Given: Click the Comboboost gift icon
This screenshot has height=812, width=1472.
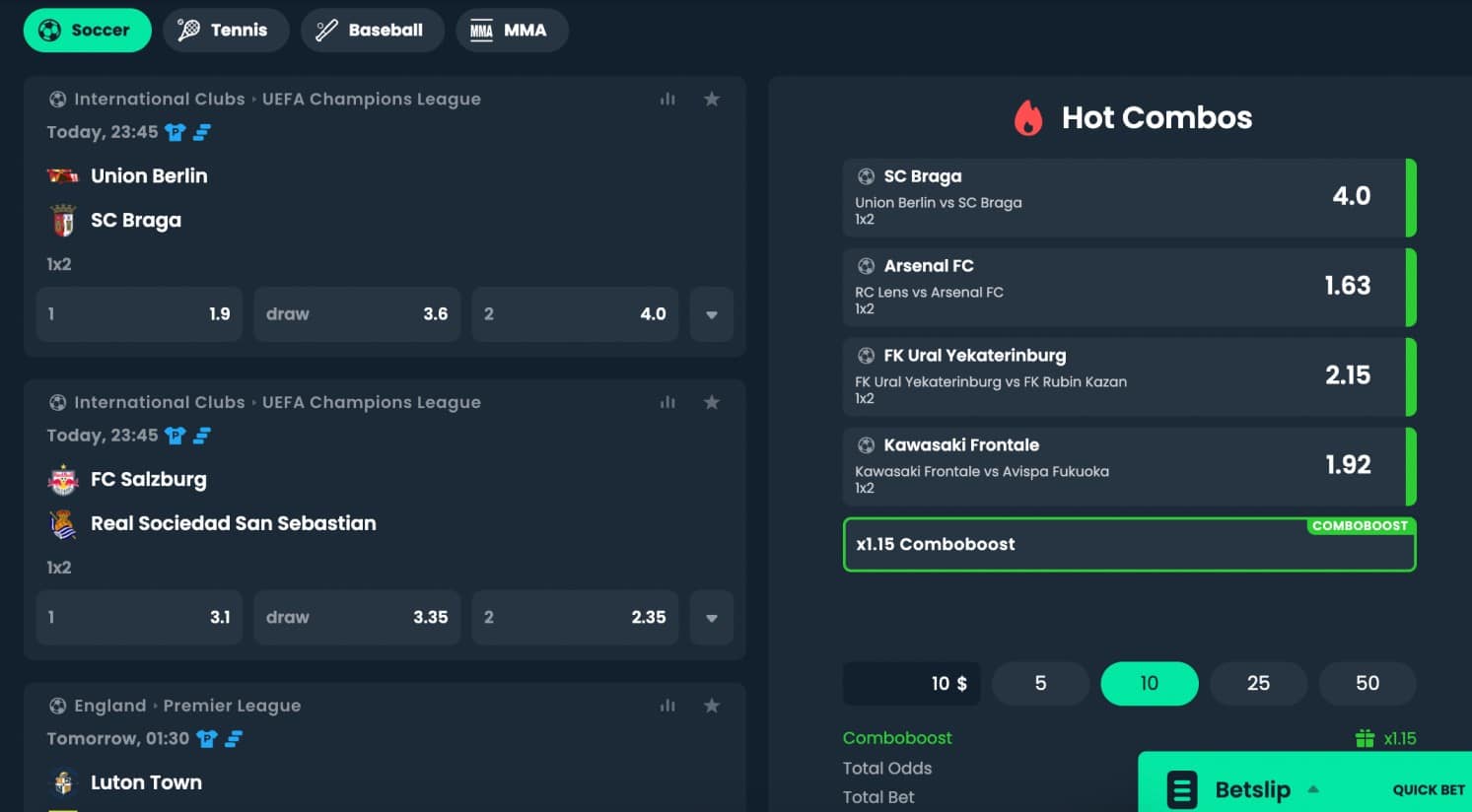Looking at the screenshot, I should click(1365, 738).
